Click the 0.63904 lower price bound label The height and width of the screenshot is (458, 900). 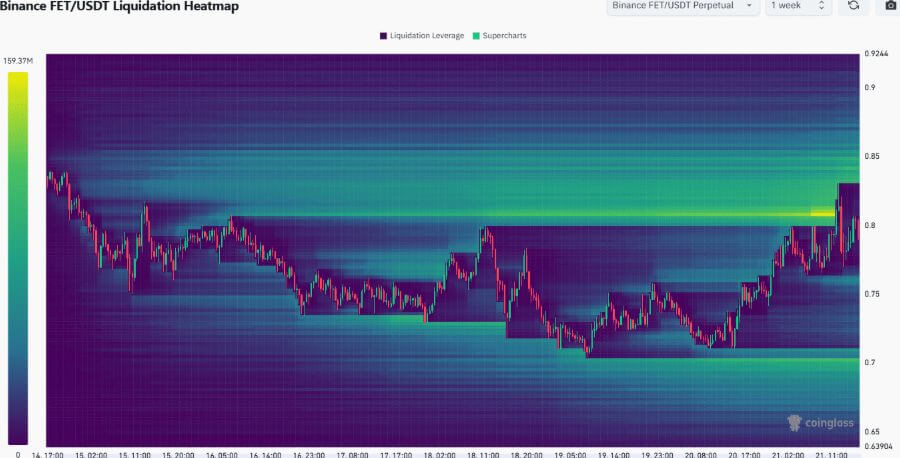pyautogui.click(x=878, y=446)
